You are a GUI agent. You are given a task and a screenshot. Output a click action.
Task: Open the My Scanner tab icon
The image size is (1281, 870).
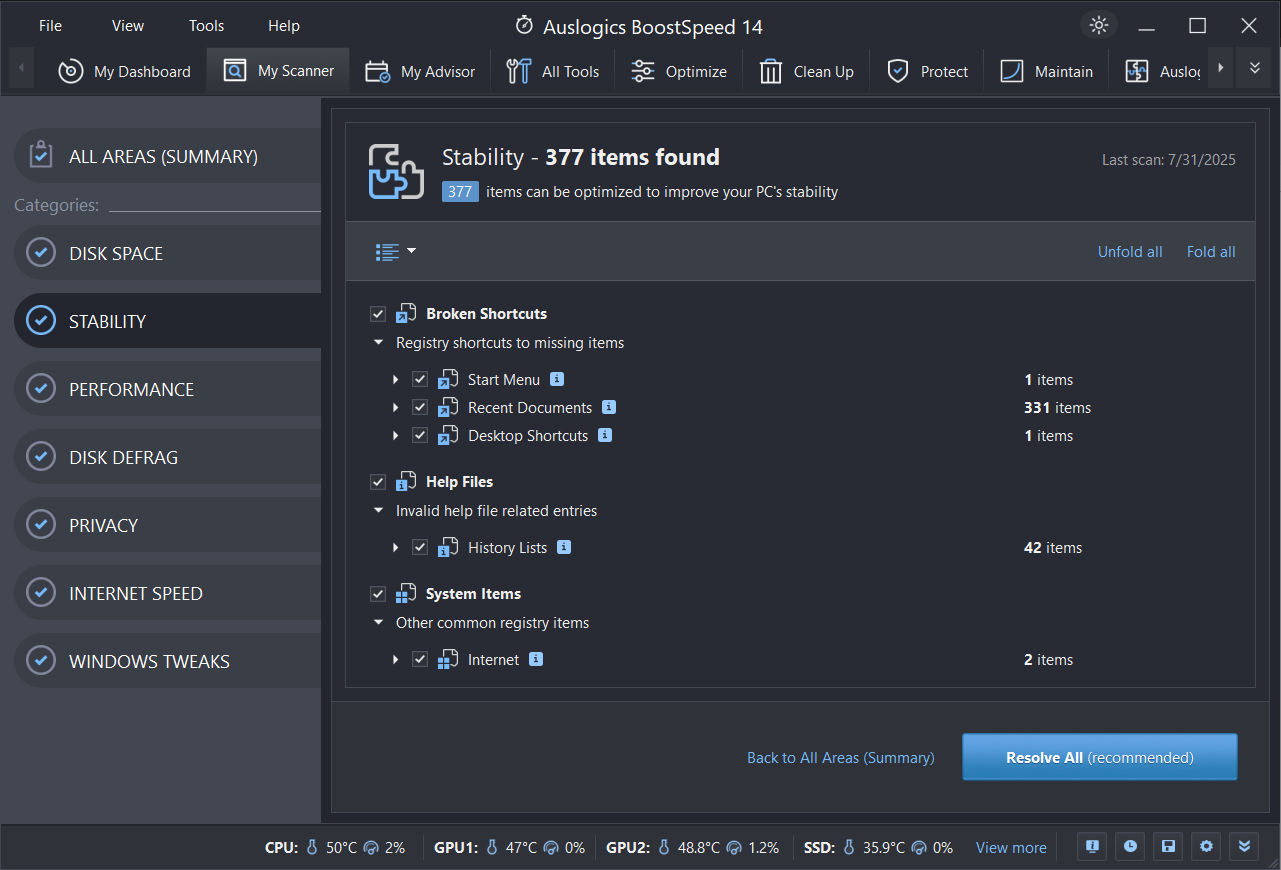pos(234,70)
